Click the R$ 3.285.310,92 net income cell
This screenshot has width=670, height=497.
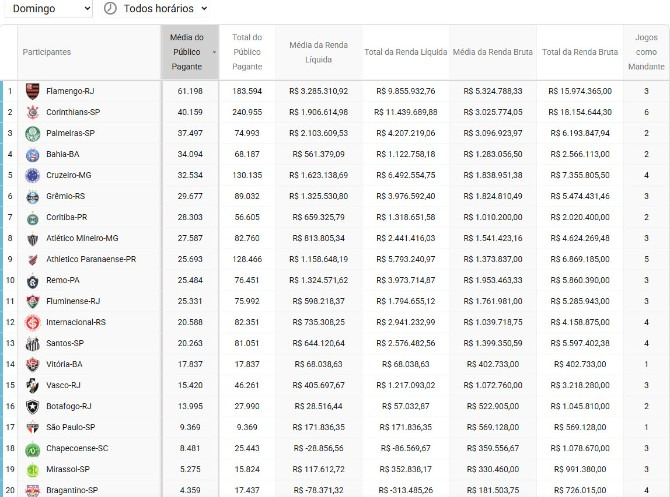(318, 91)
